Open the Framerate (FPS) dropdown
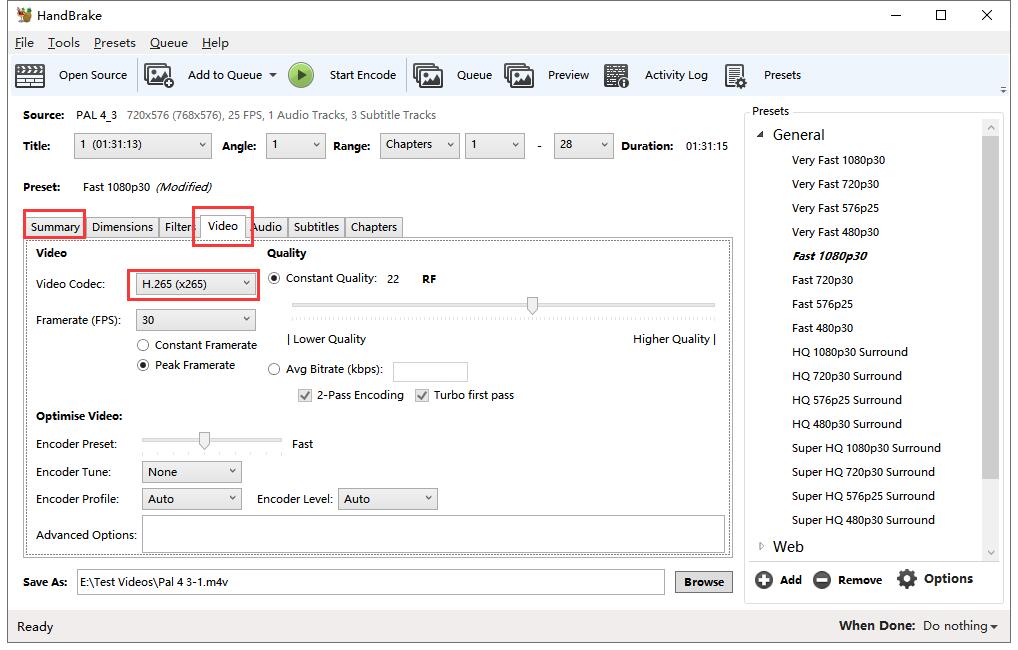The height and width of the screenshot is (650, 1018). pos(195,320)
